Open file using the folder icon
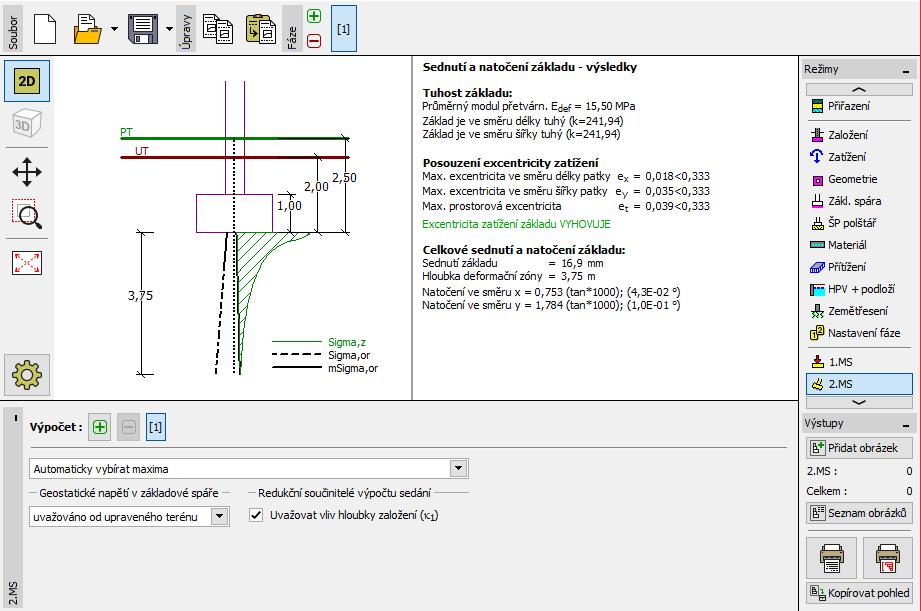 pyautogui.click(x=87, y=29)
